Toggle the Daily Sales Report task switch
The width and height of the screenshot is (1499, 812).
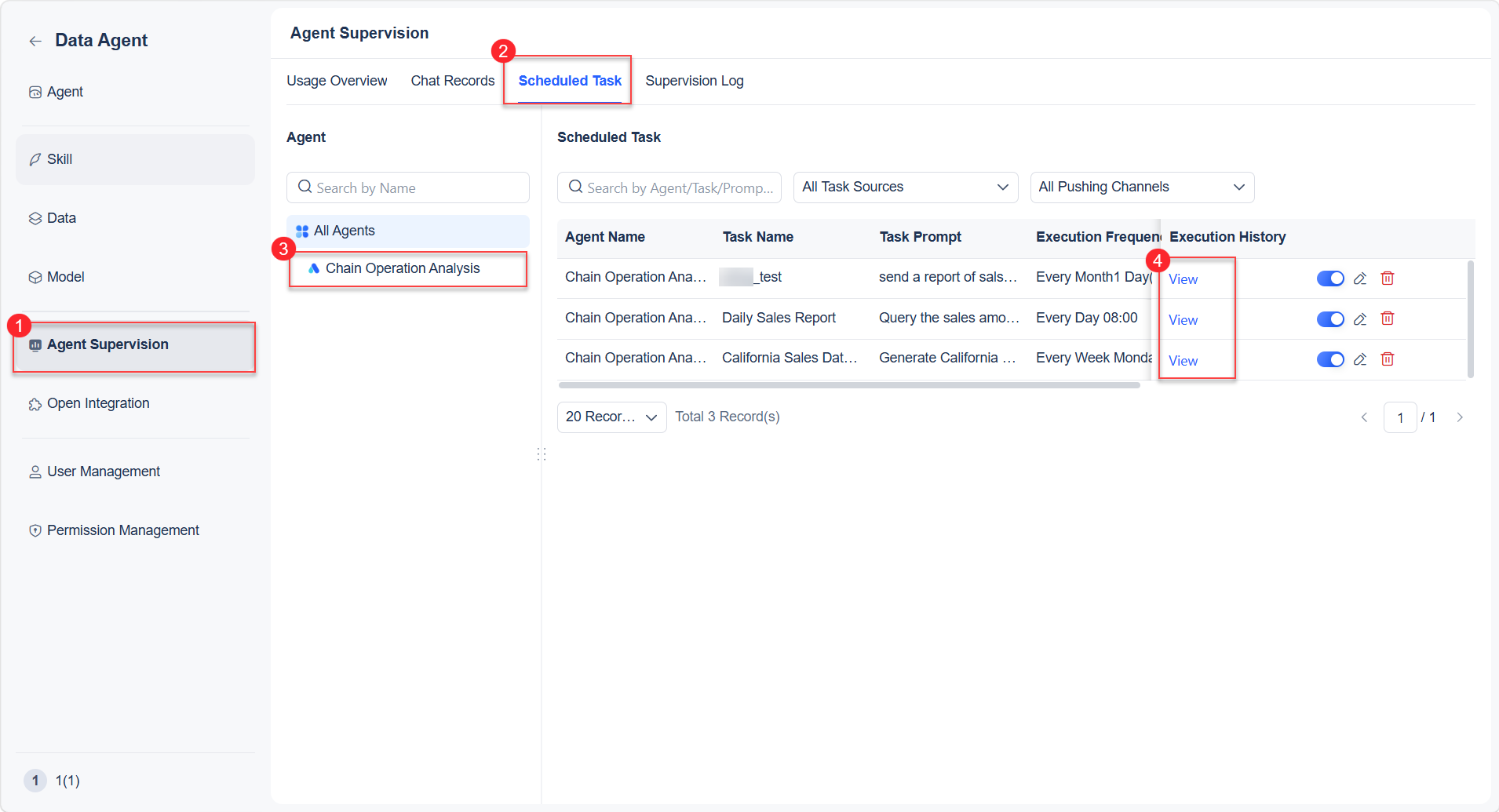click(x=1330, y=319)
